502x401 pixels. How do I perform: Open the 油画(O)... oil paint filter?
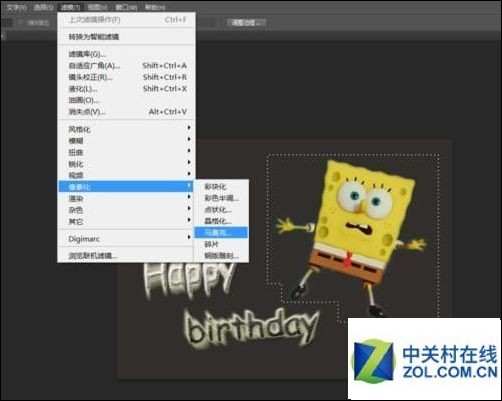point(126,100)
